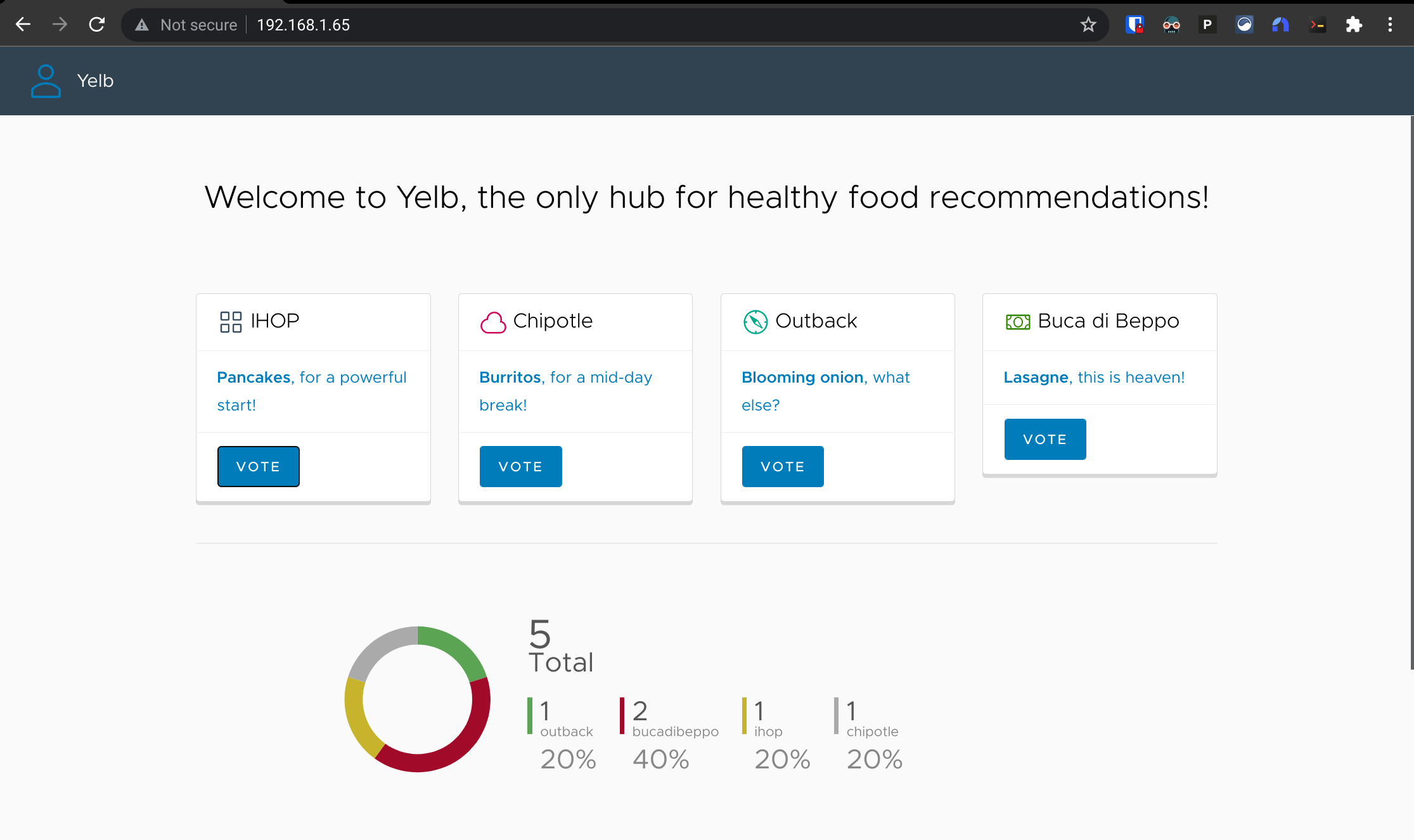The height and width of the screenshot is (840, 1414).
Task: Open the Bitwarden shield extension
Action: (x=1134, y=25)
